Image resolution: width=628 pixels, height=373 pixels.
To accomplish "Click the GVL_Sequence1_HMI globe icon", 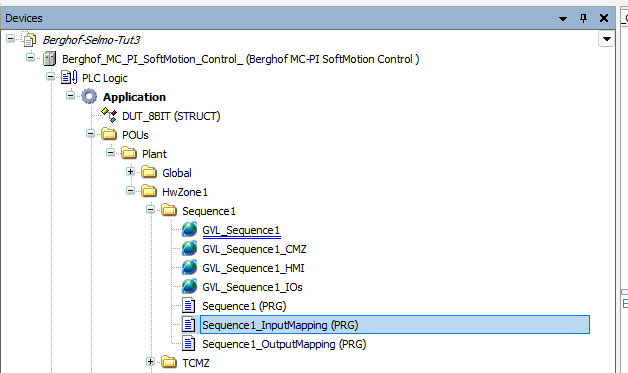I will (189, 267).
